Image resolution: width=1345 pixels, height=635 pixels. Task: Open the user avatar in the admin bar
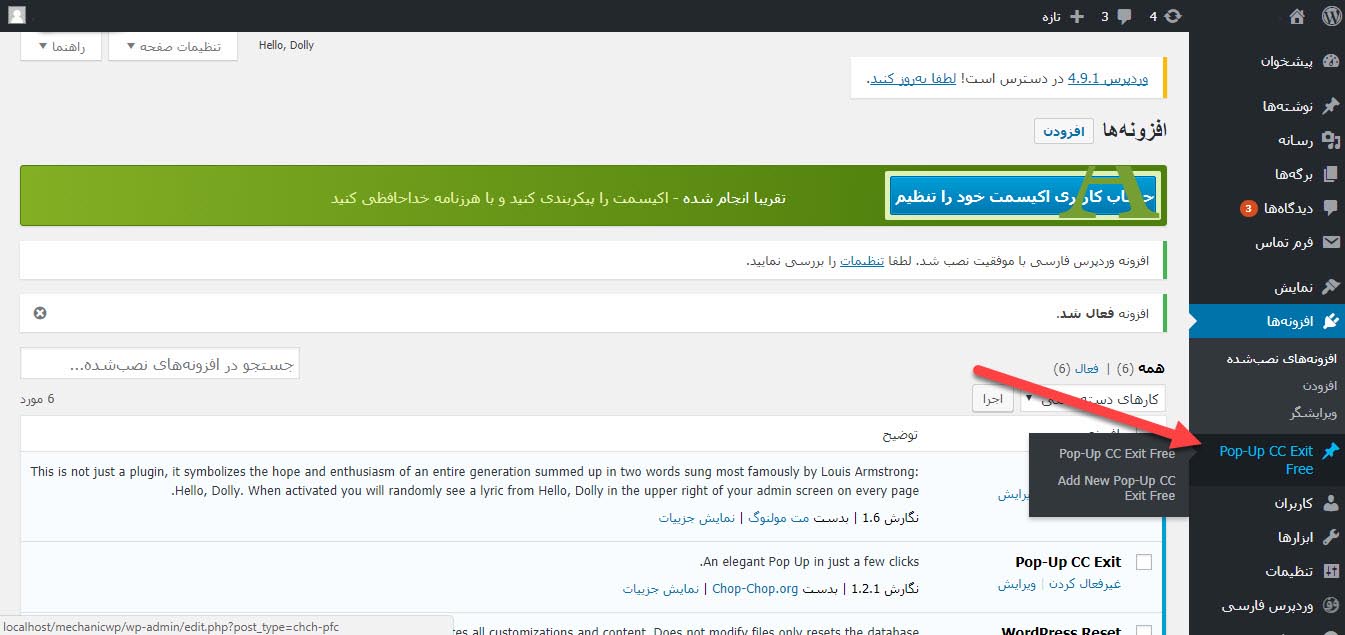click(x=16, y=16)
